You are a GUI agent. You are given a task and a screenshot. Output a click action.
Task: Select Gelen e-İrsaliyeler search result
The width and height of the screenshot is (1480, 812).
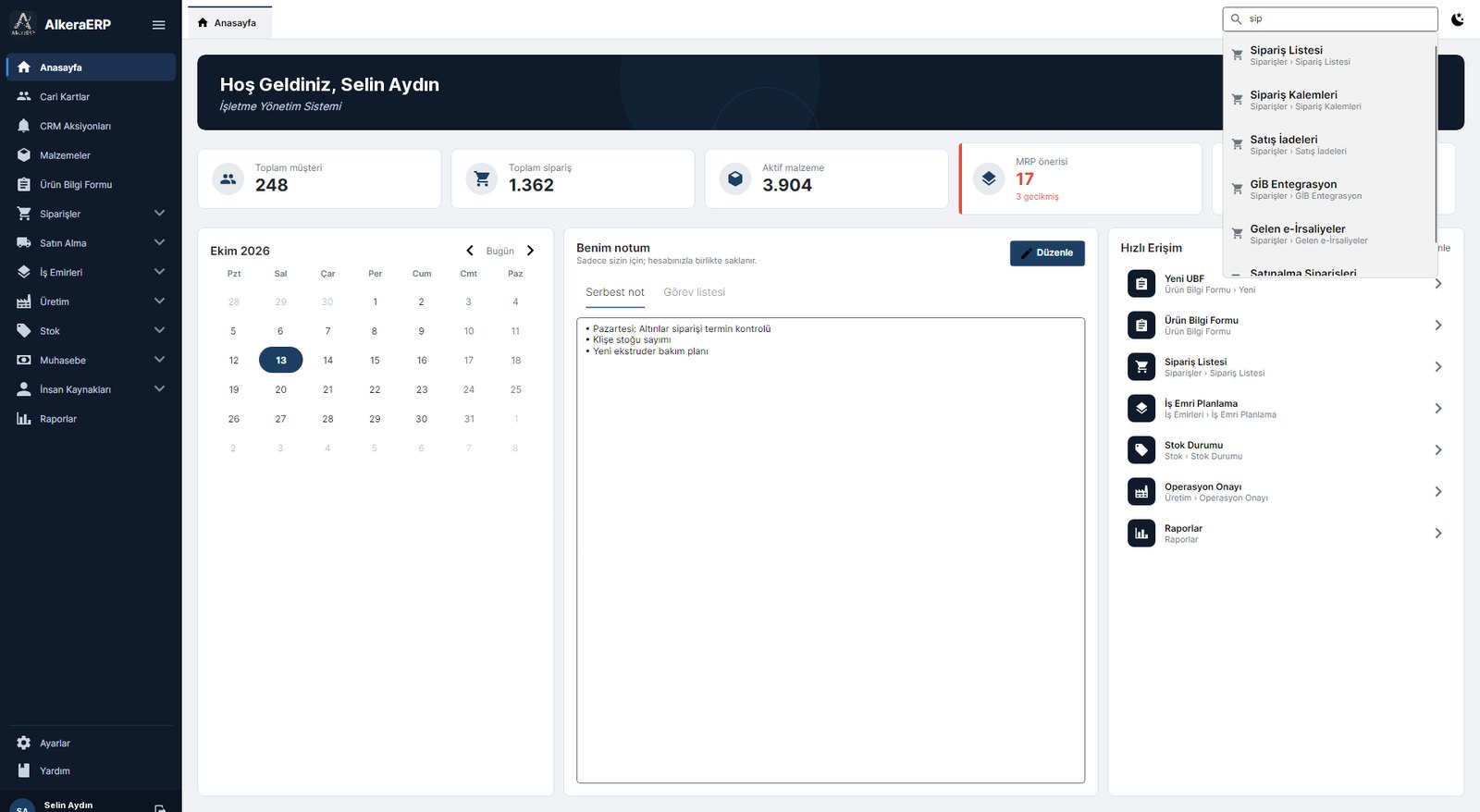(x=1329, y=234)
